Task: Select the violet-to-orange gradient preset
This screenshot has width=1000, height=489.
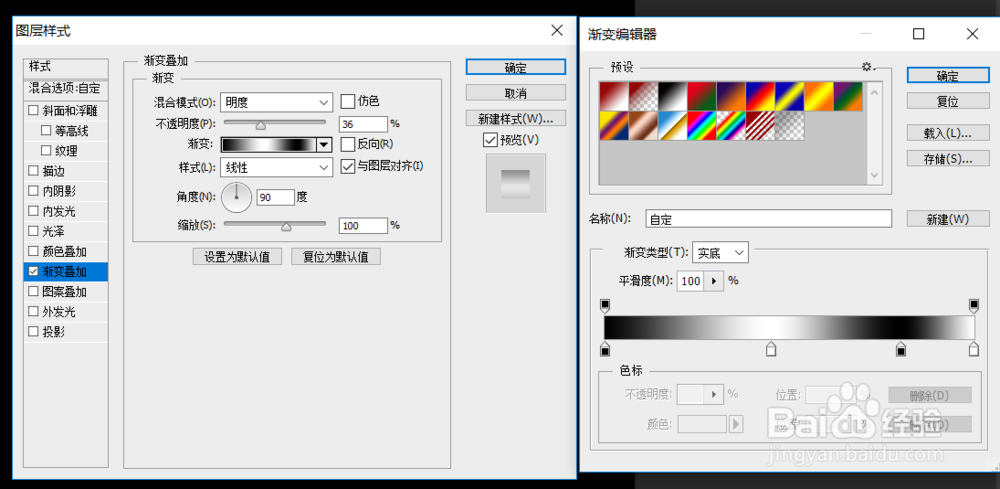Action: point(731,96)
